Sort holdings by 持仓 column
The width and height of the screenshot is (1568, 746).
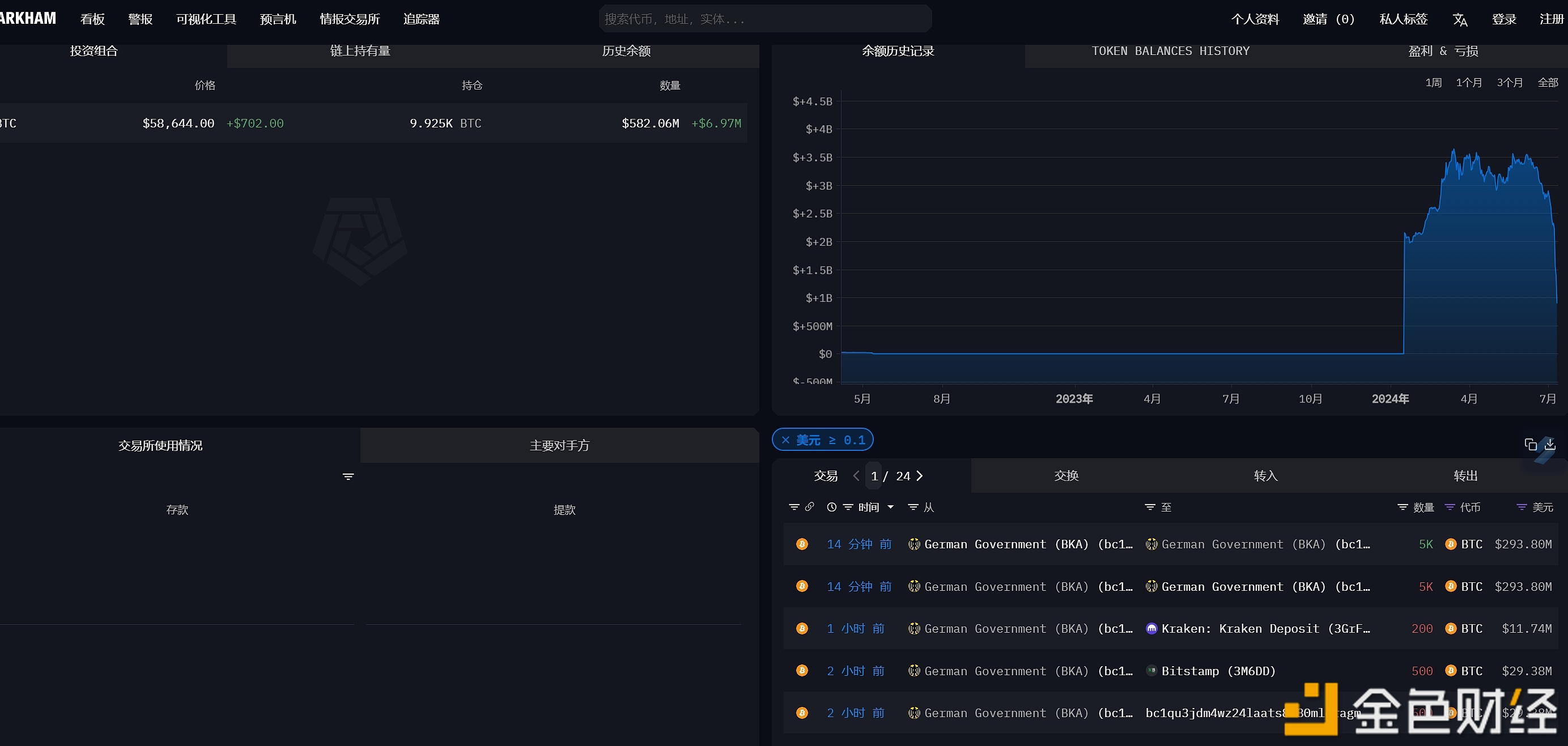pyautogui.click(x=471, y=86)
